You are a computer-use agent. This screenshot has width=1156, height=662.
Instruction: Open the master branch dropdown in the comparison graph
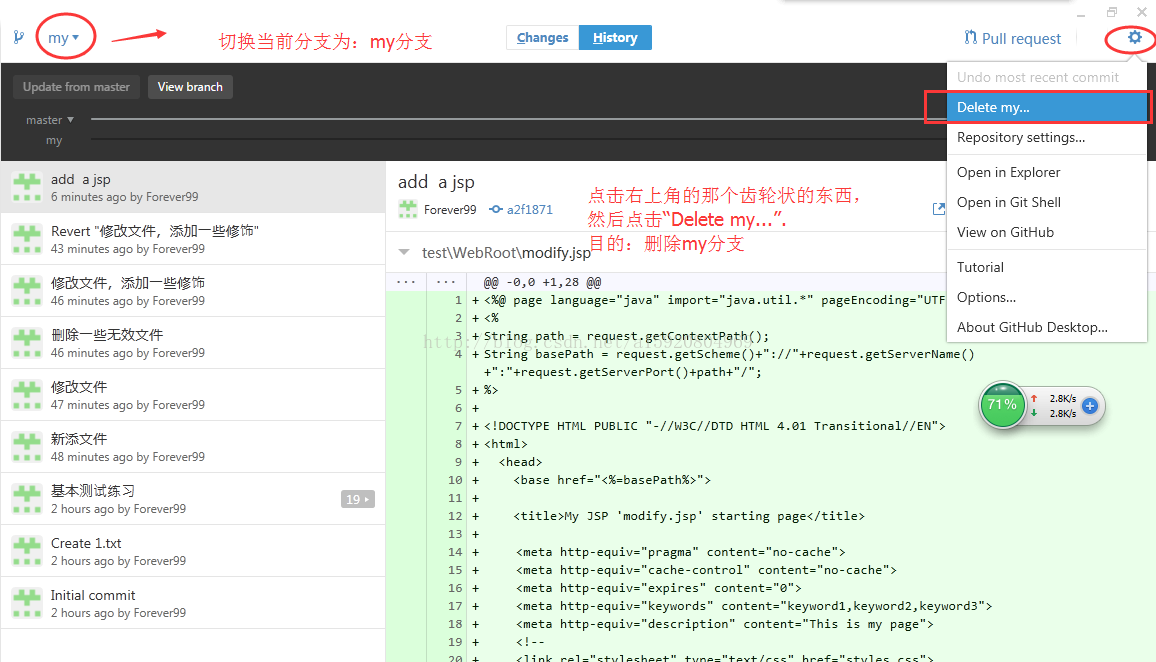pos(50,119)
